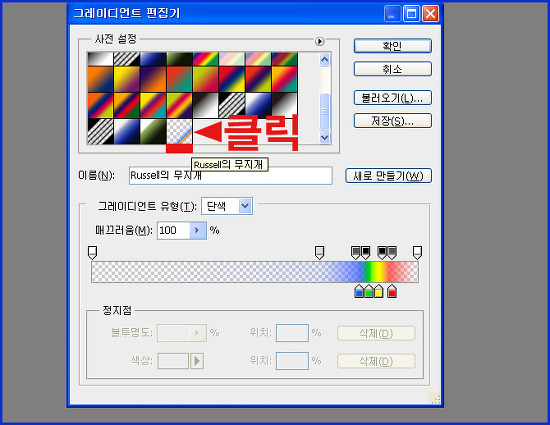Open the 매끄러움 slider popup arrow

[198, 230]
